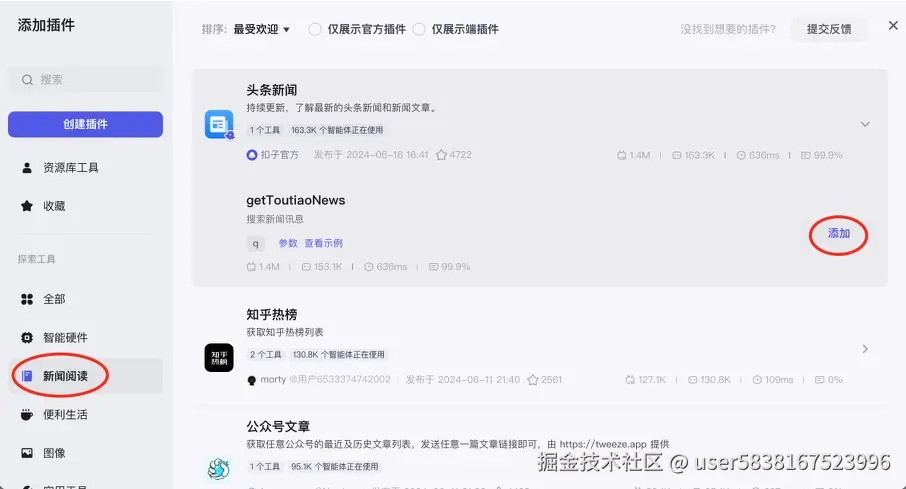The image size is (906, 489).
Task: Open the 收藏 section
Action: (x=86, y=206)
